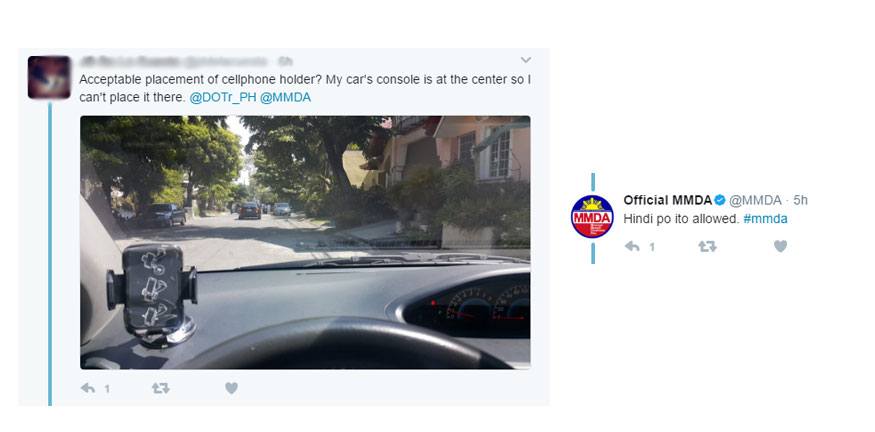The height and width of the screenshot is (432, 875).
Task: Reply to the cellphone holder tweet
Action: (88, 388)
